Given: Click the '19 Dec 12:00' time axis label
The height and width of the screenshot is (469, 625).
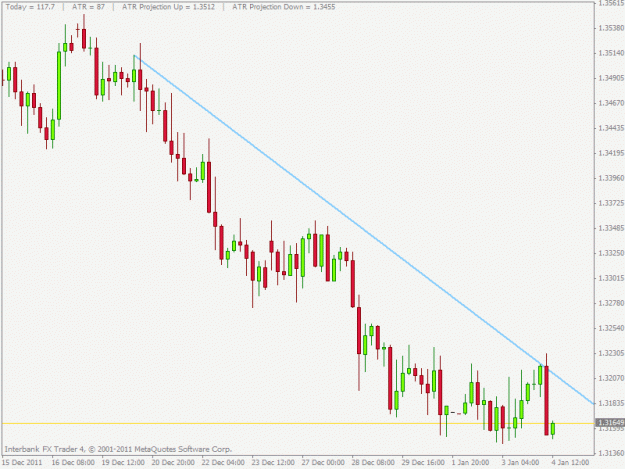Looking at the screenshot, I should (x=123, y=463).
